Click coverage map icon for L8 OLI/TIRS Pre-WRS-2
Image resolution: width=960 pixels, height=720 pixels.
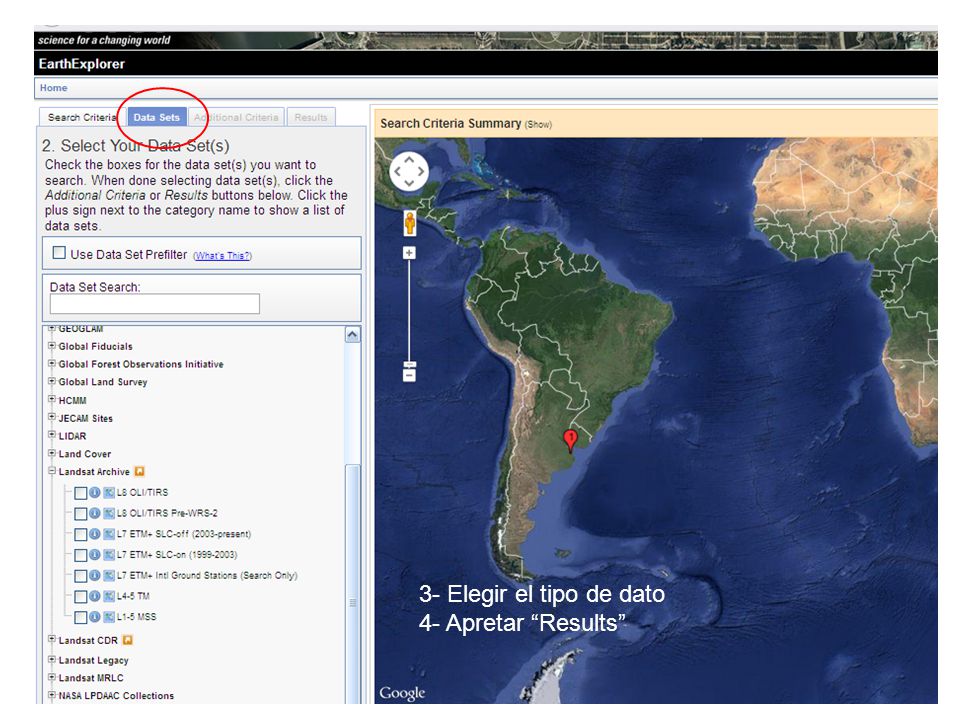[x=109, y=513]
